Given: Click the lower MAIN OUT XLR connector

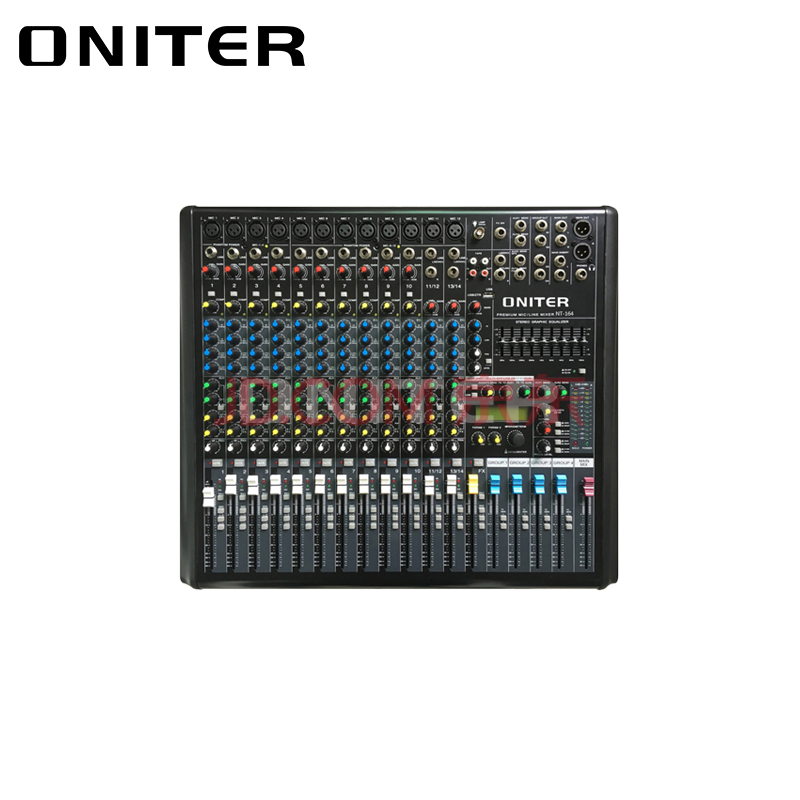Looking at the screenshot, I should pyautogui.click(x=582, y=252).
